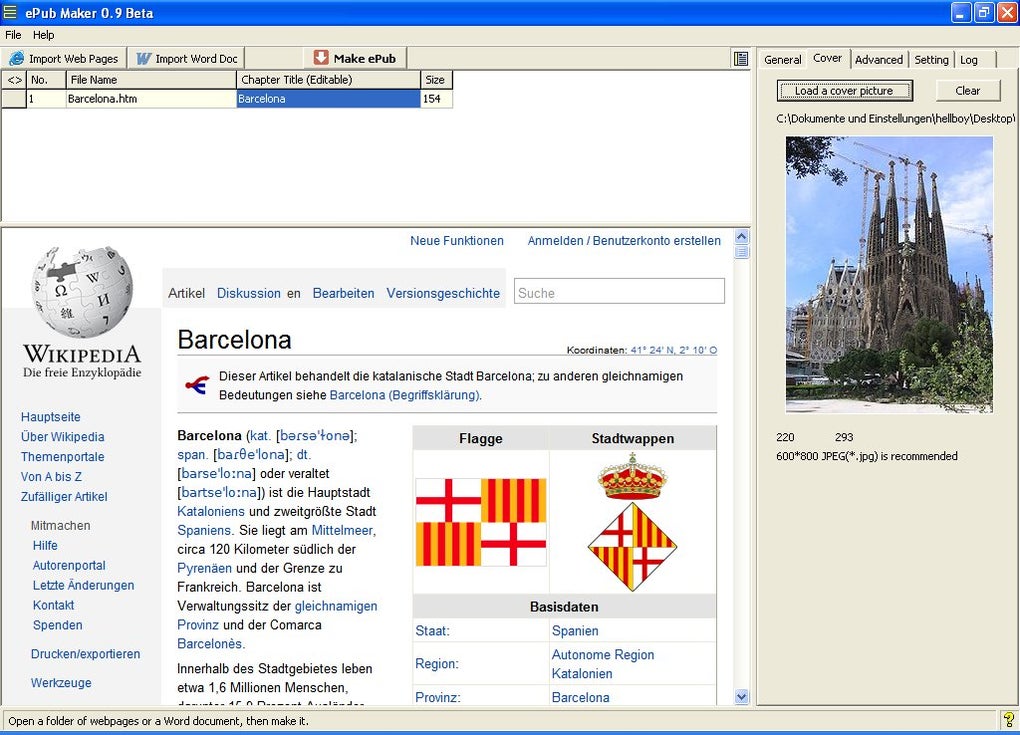
Task: Click the <> column header
Action: (14, 80)
